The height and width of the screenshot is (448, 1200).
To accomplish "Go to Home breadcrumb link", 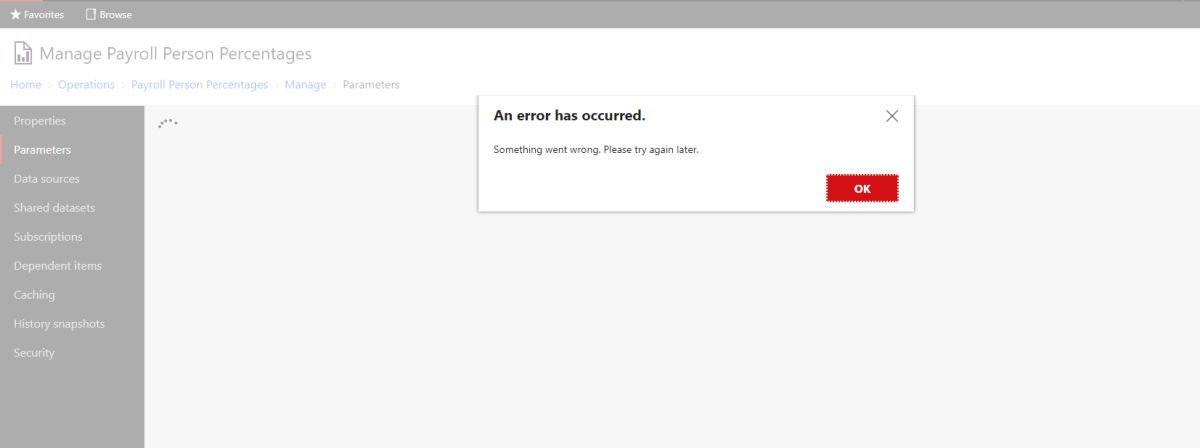I will [26, 85].
